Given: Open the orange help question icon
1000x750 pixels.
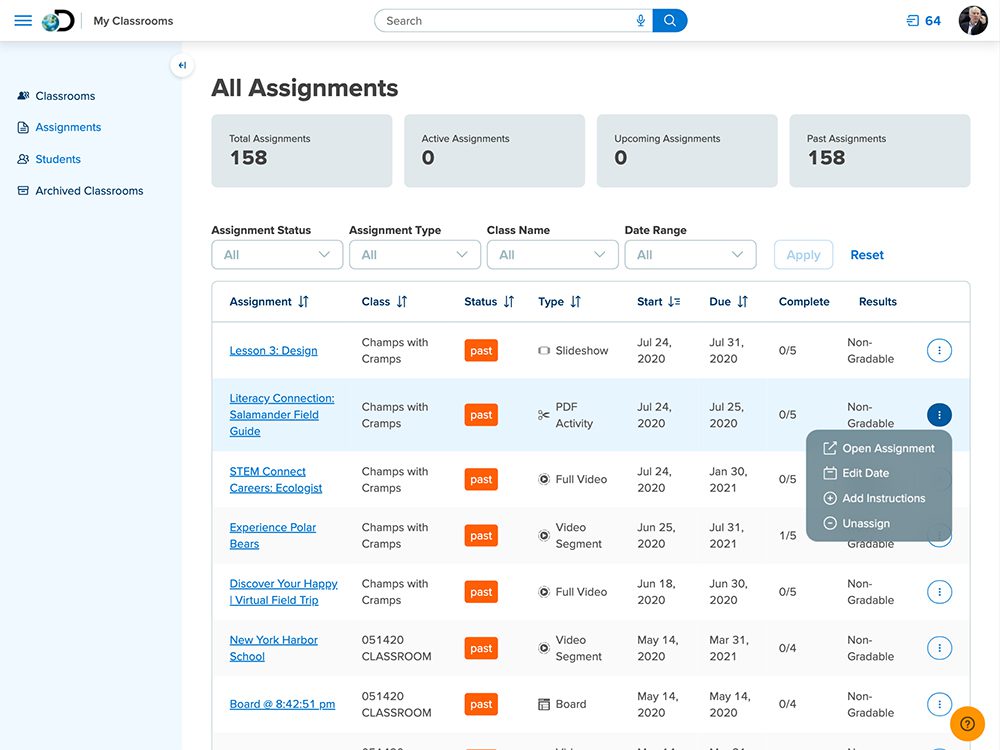Looking at the screenshot, I should 967,724.
